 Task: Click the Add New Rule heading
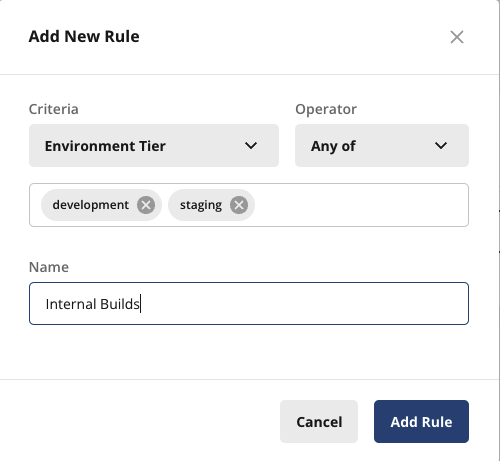pyautogui.click(x=84, y=36)
